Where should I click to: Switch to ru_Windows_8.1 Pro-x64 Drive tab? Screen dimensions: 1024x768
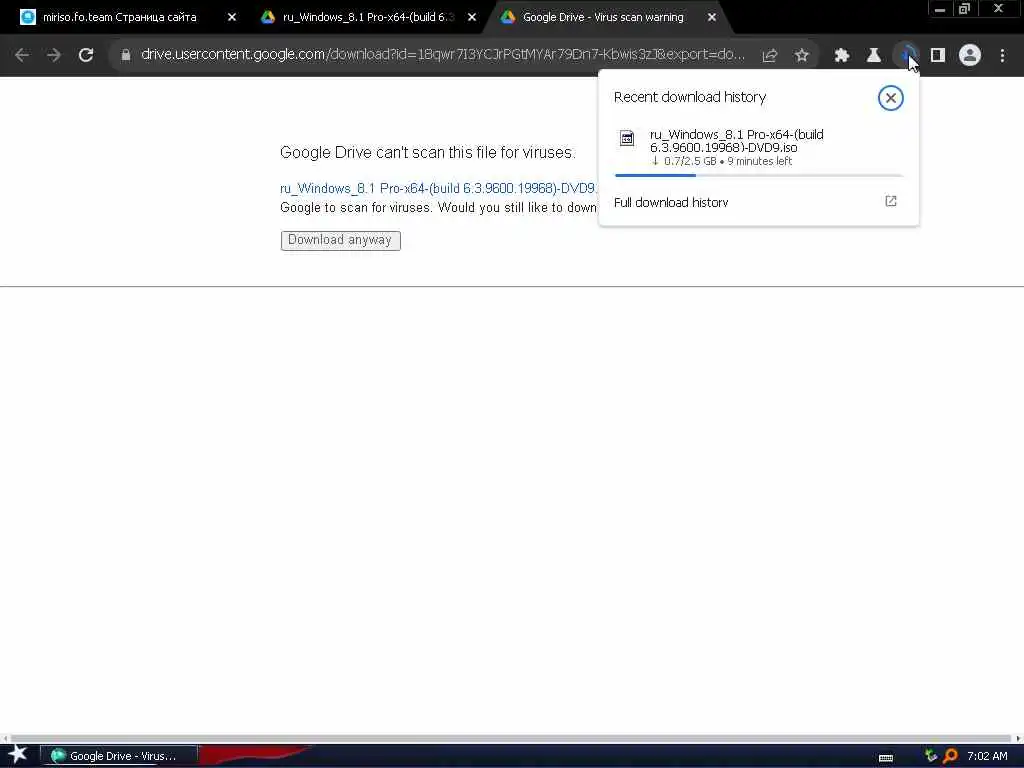click(x=368, y=18)
